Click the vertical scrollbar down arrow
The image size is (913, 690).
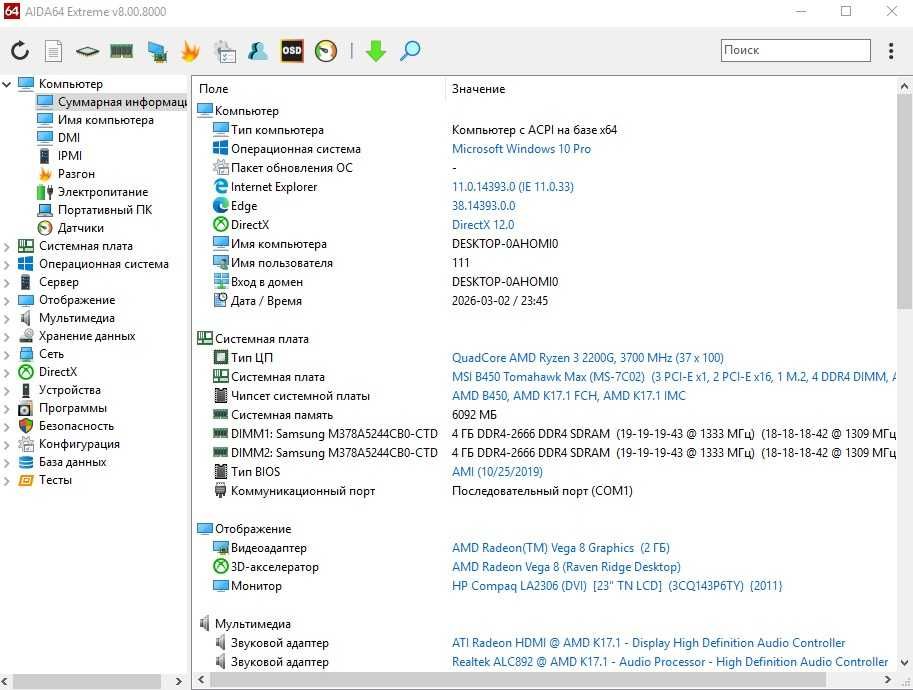904,663
